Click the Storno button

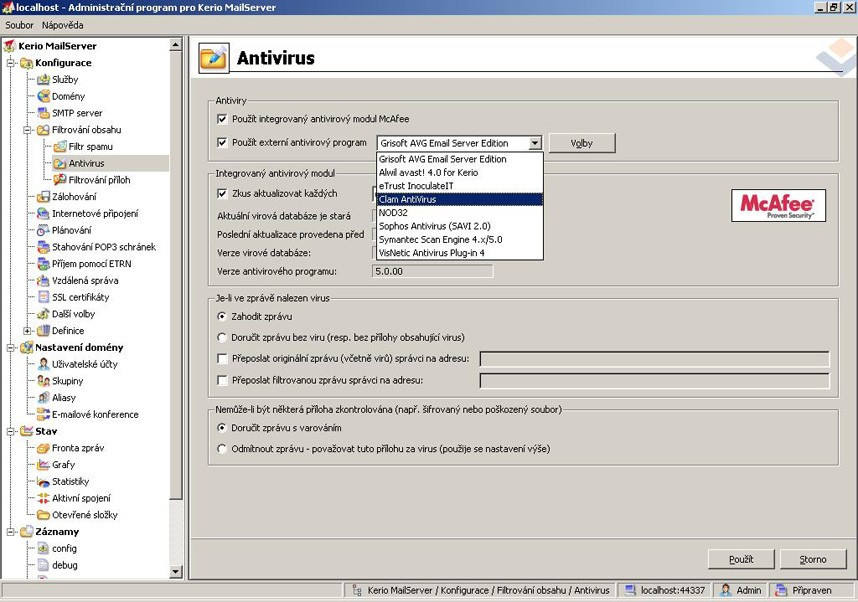pyautogui.click(x=813, y=559)
